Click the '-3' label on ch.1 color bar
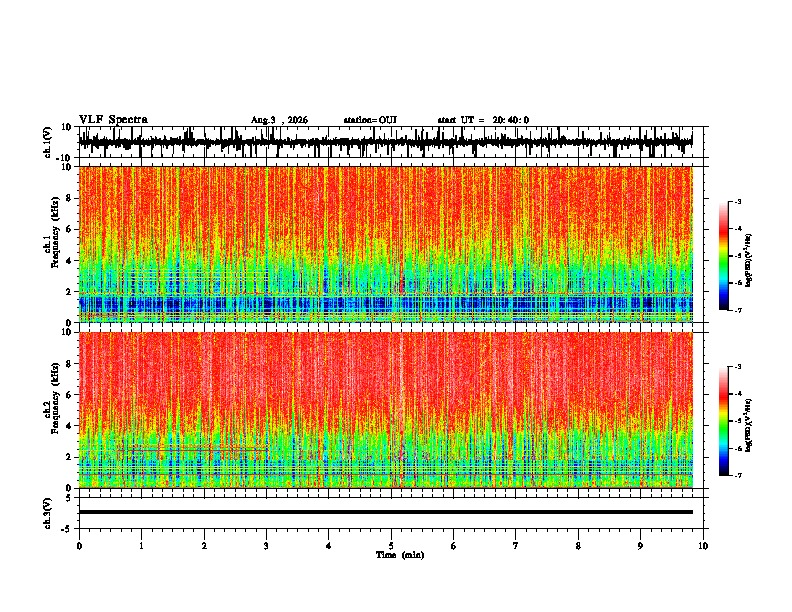The height and width of the screenshot is (612, 792). (x=737, y=201)
